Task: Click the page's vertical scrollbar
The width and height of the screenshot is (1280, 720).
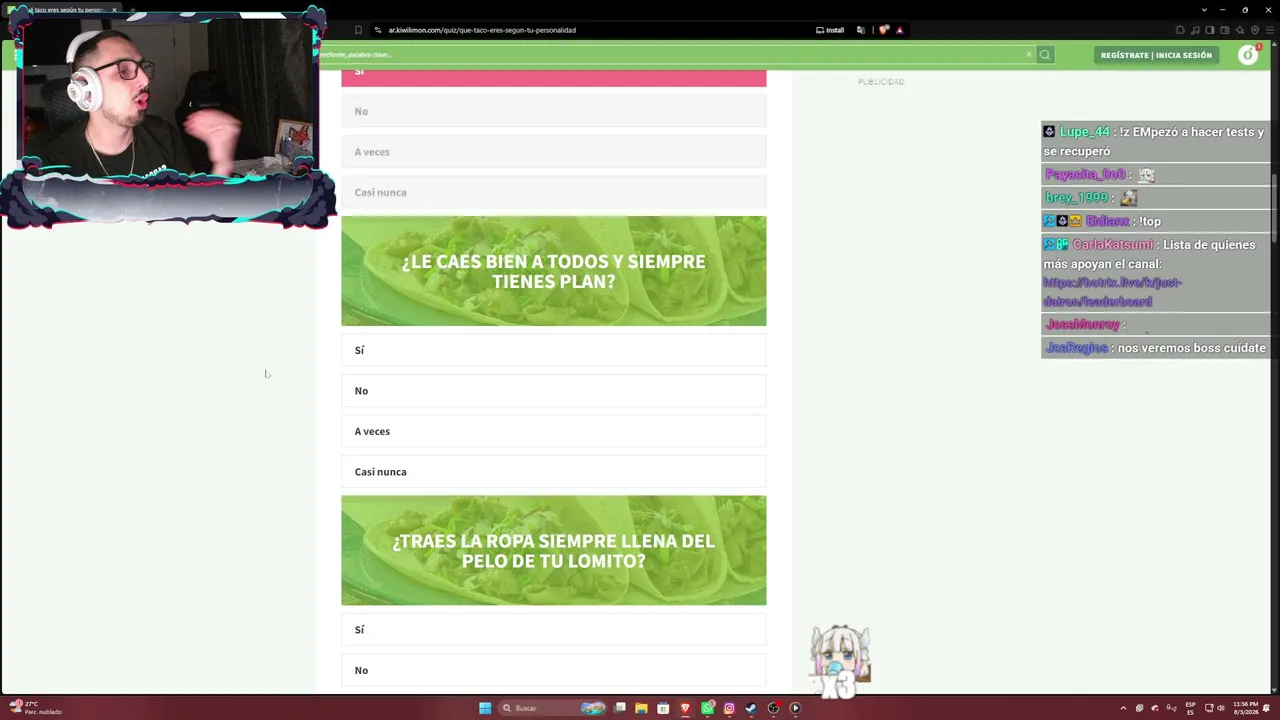Action: (x=1274, y=210)
